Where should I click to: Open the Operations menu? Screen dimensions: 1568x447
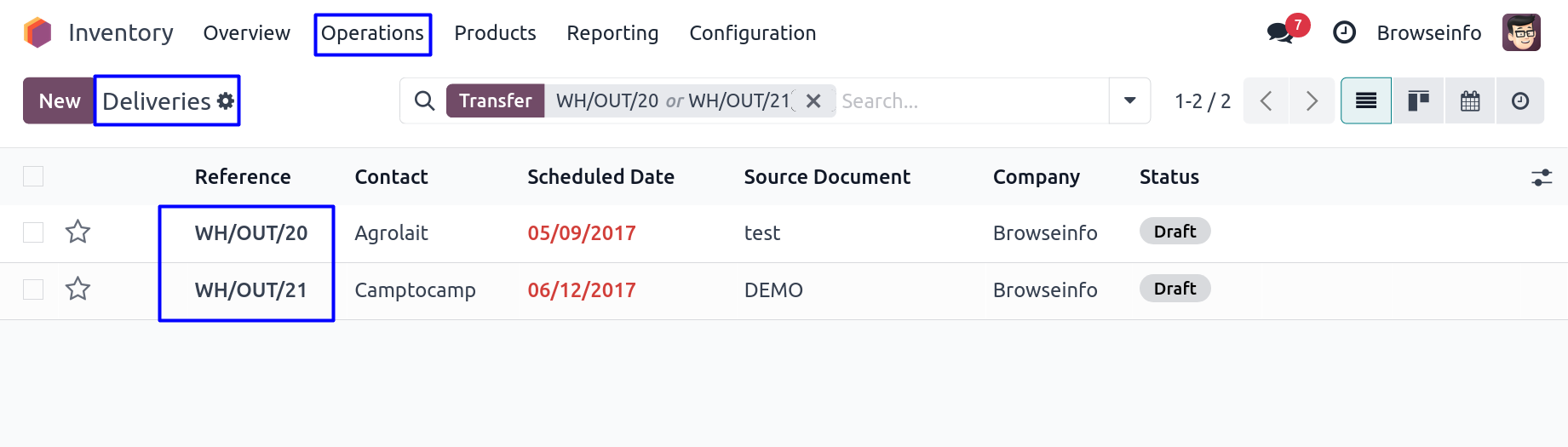372,34
